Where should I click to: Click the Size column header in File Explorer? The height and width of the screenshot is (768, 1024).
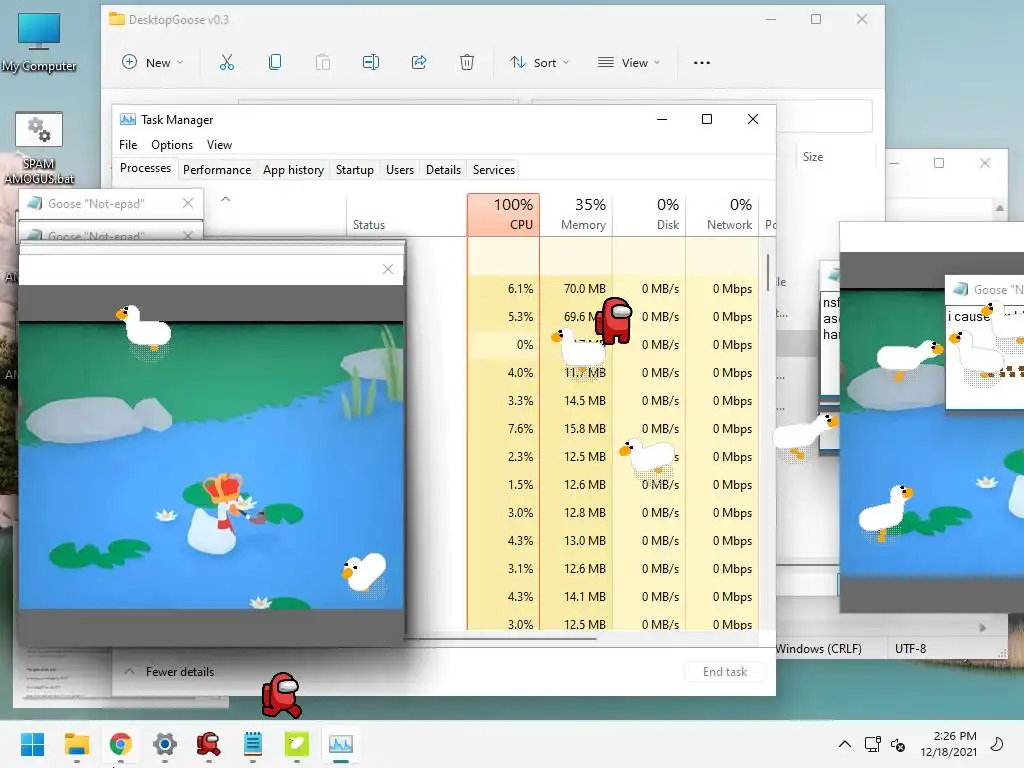pyautogui.click(x=812, y=157)
